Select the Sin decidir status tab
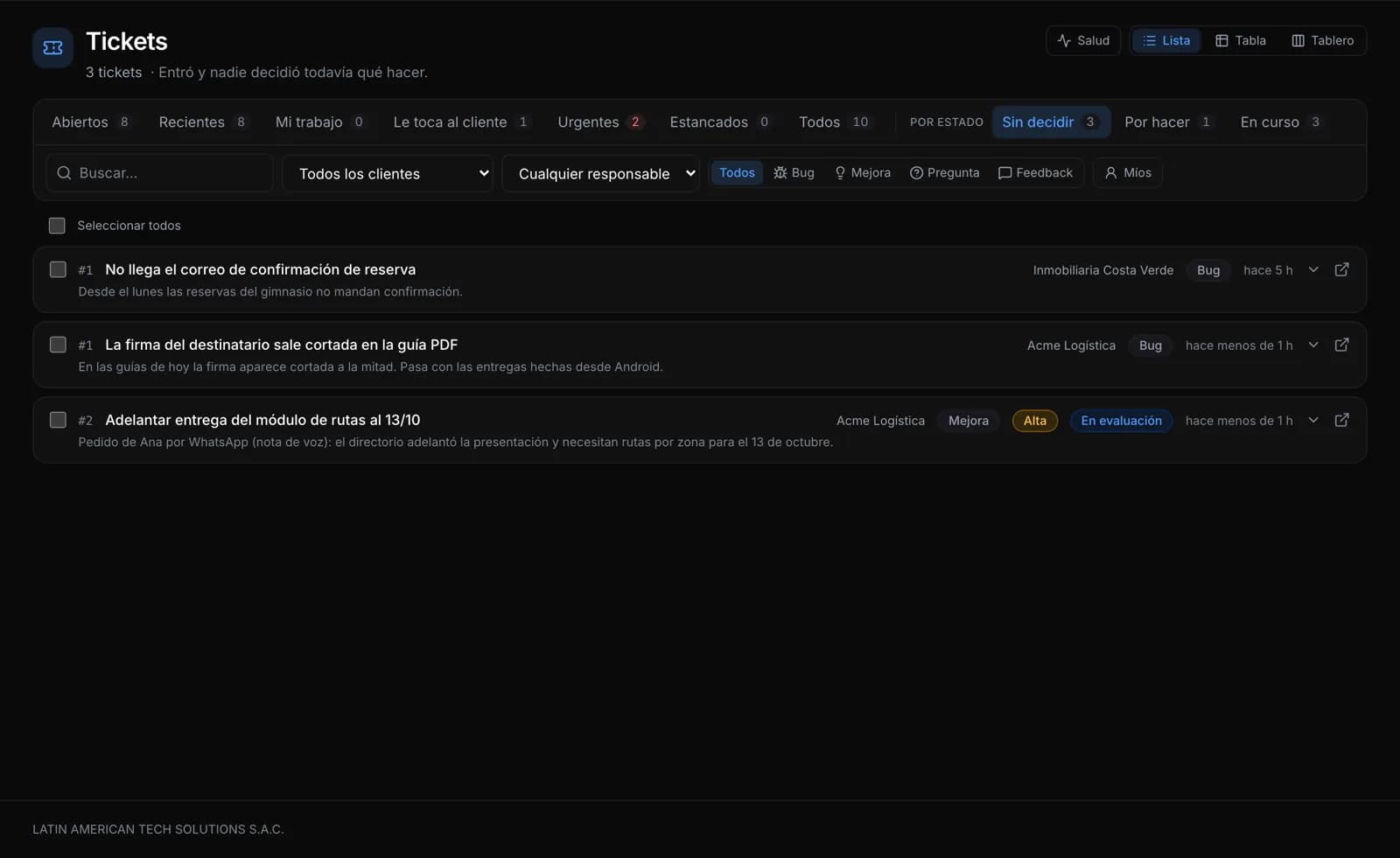This screenshot has width=1400, height=858. (x=1050, y=122)
